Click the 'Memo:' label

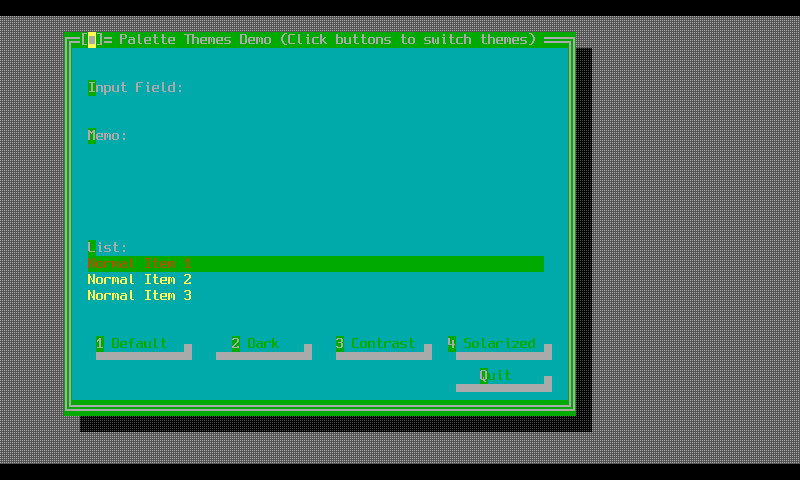108,136
